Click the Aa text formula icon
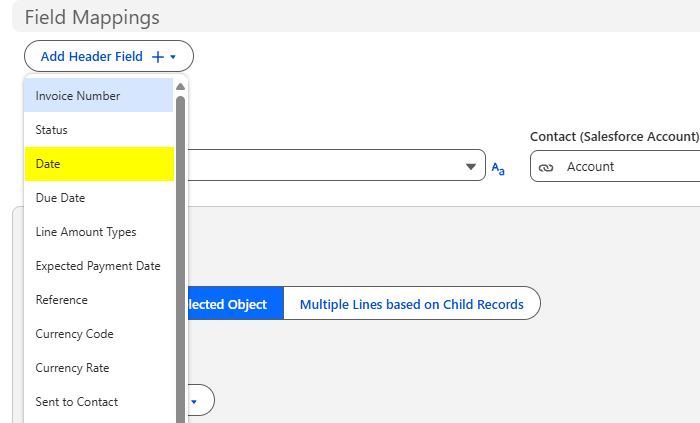Image resolution: width=700 pixels, height=423 pixels. (x=498, y=168)
